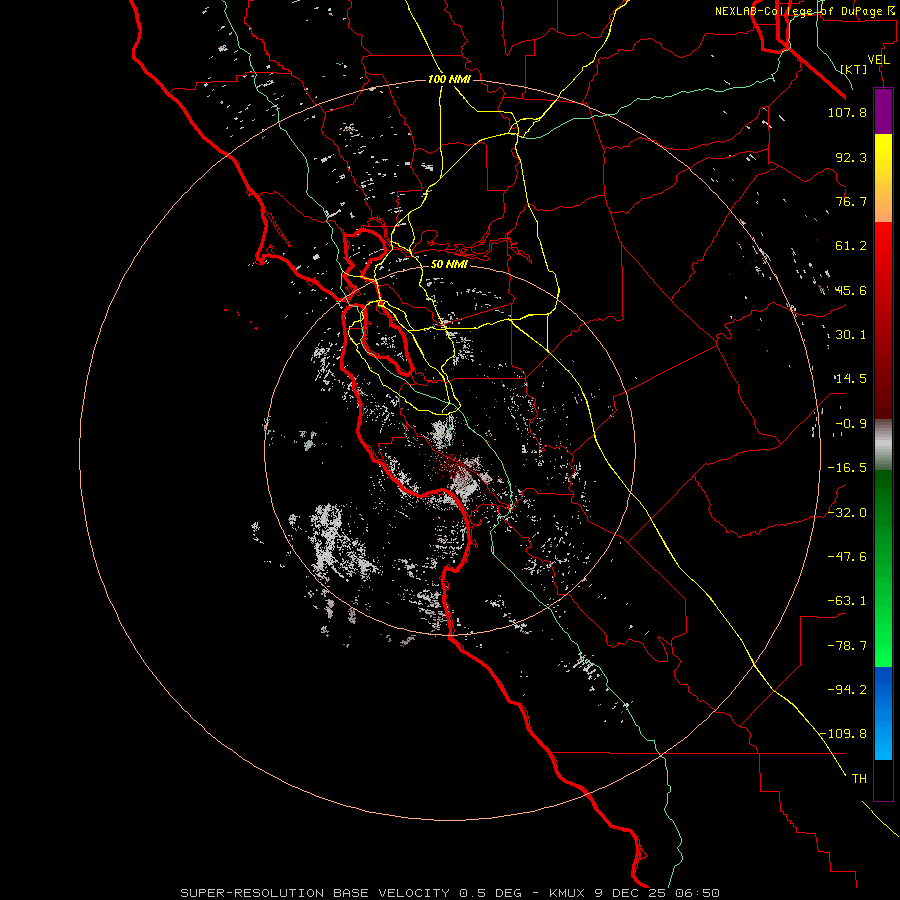Click the 9 DEC 25 06:50 timestamp

click(657, 893)
